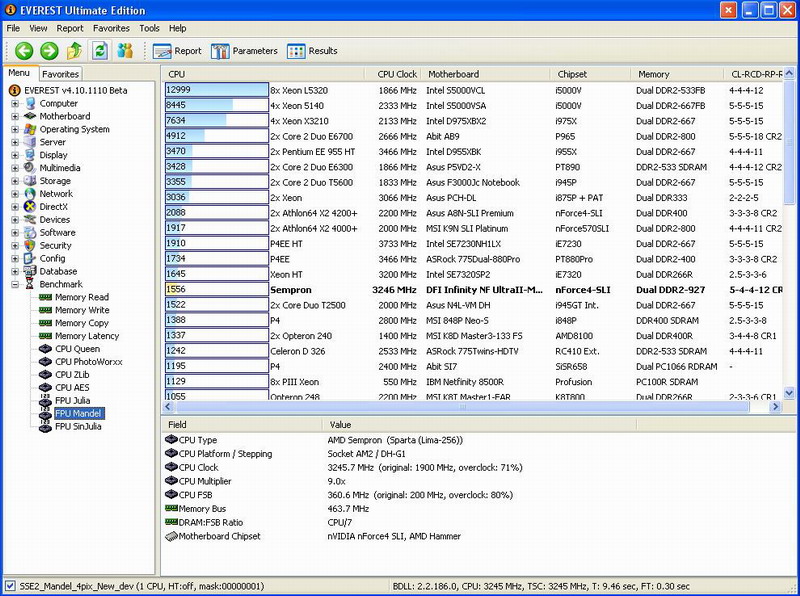This screenshot has height=596, width=800.
Task: Expand the Operating System node
Action: point(15,129)
